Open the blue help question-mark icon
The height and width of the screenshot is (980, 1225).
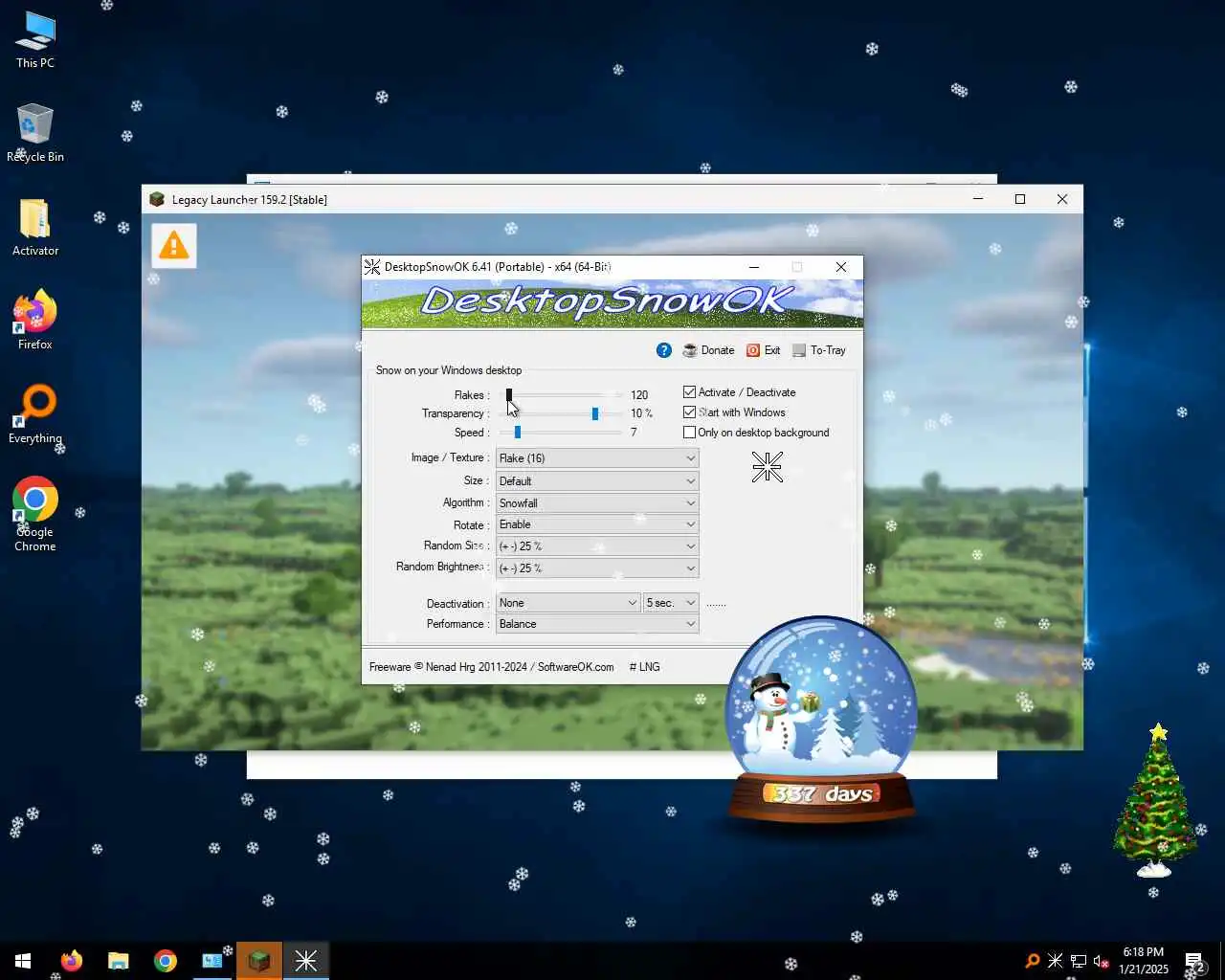click(x=664, y=350)
